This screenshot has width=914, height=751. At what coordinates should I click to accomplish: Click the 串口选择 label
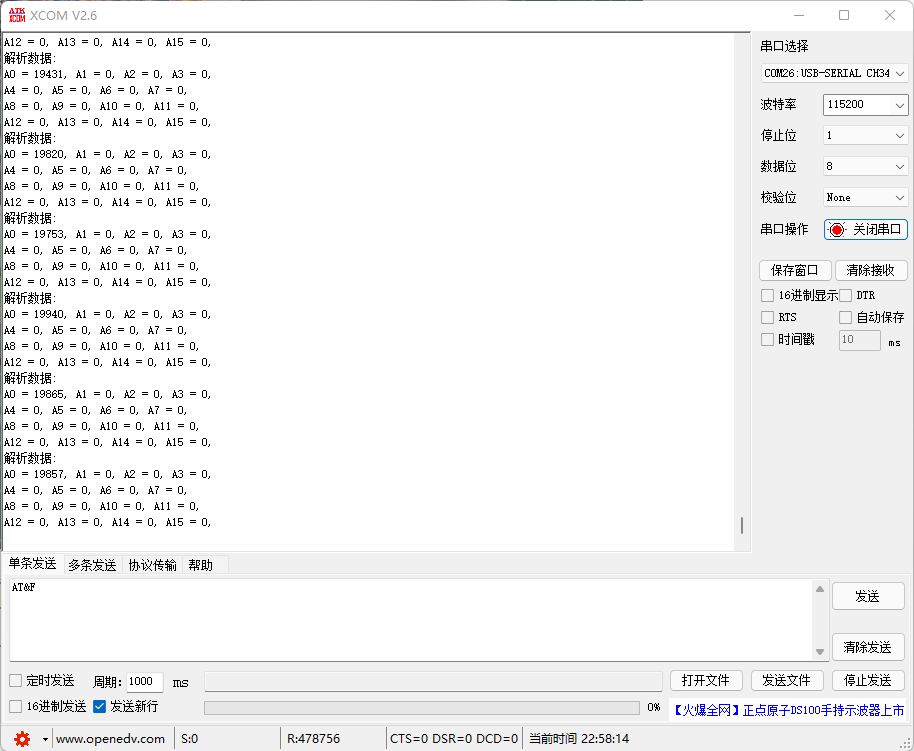click(785, 46)
